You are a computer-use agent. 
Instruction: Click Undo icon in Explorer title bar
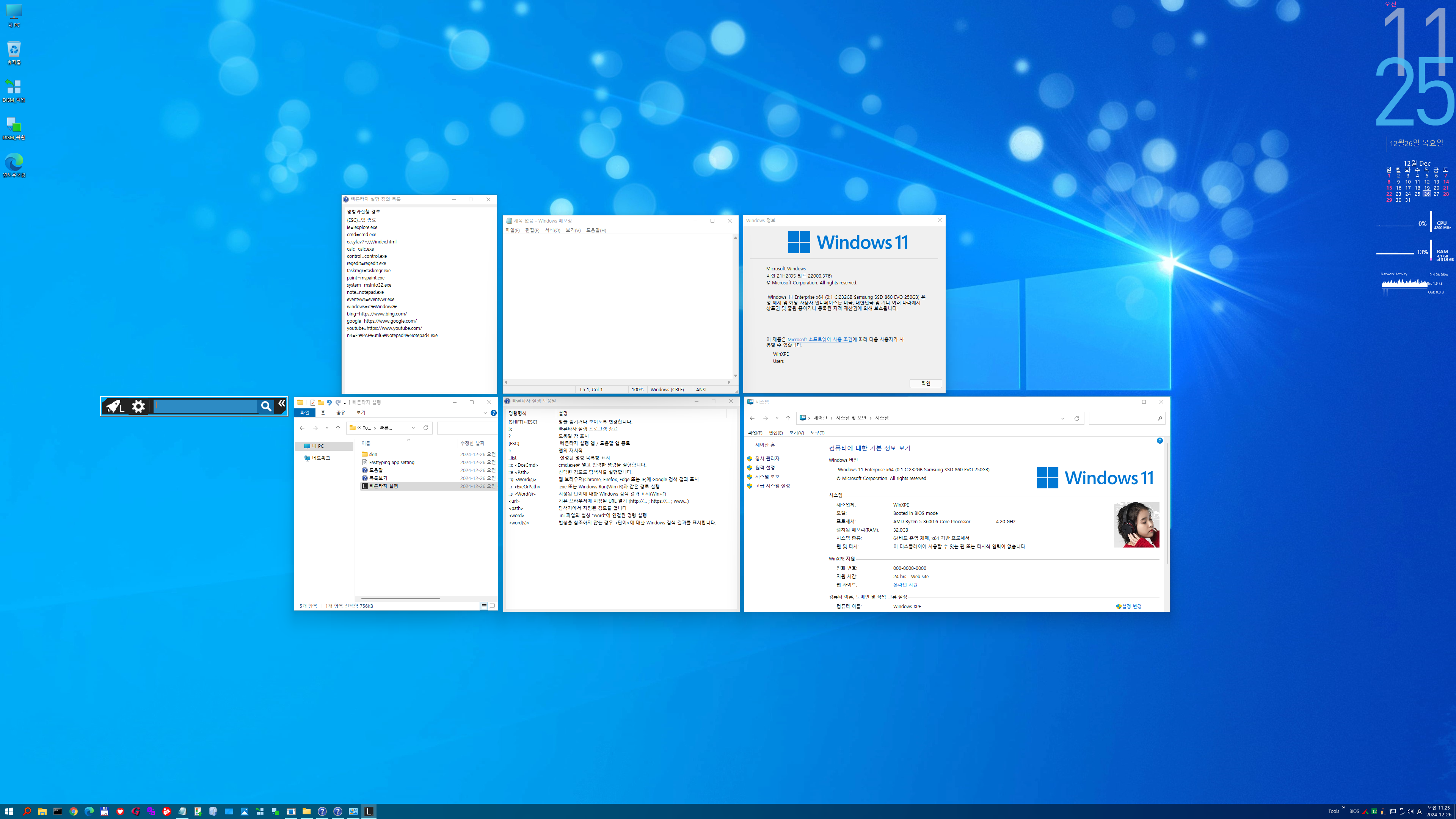pyautogui.click(x=329, y=402)
